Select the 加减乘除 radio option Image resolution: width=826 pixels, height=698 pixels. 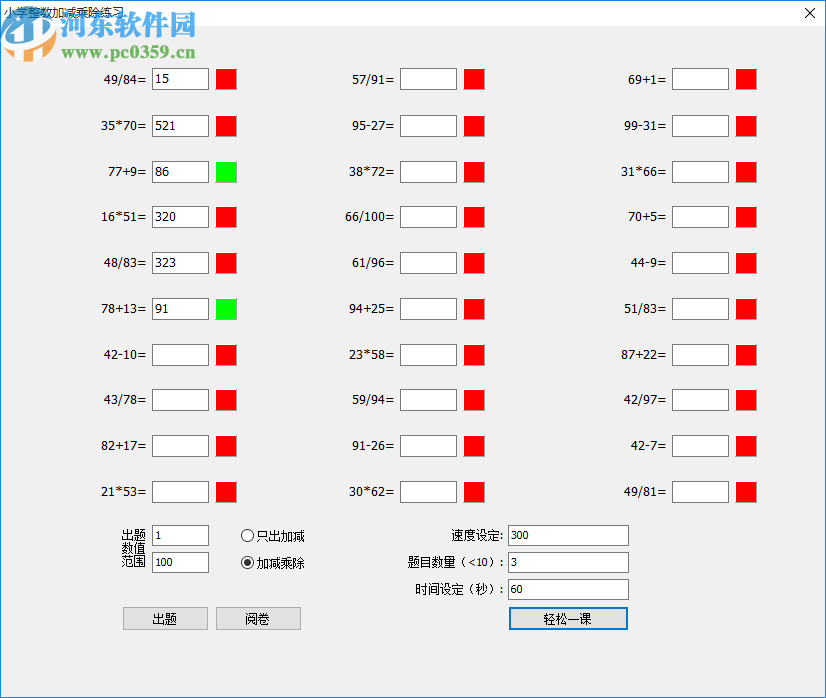247,561
